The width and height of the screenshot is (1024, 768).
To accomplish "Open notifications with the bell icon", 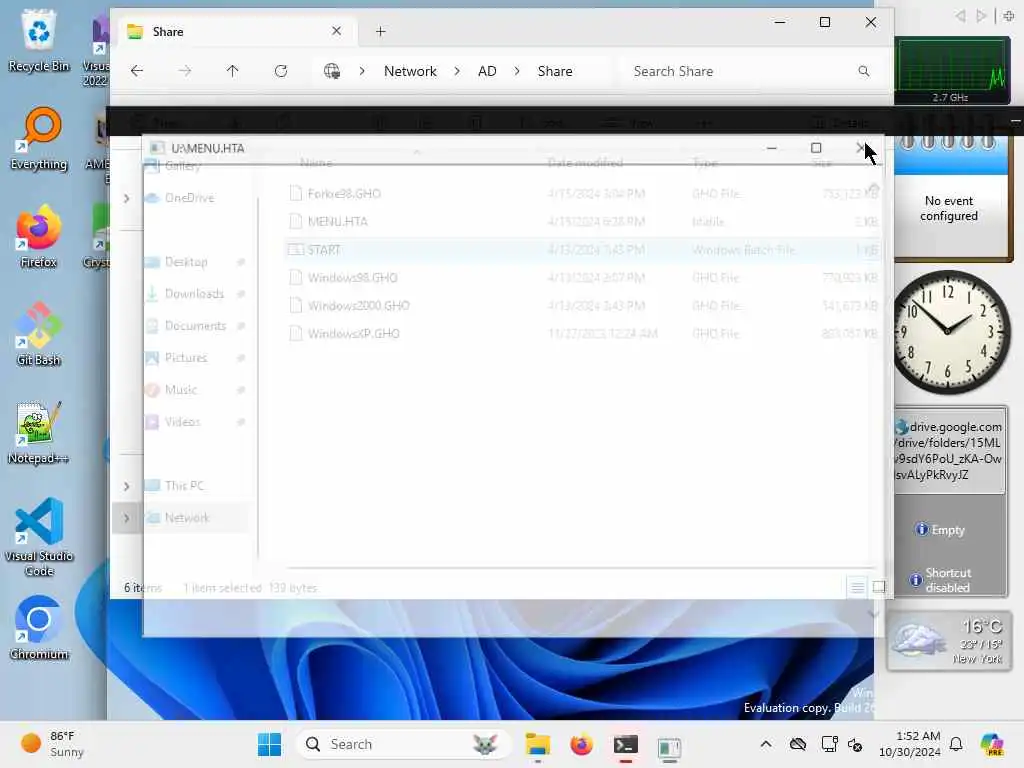I will pos(956,744).
